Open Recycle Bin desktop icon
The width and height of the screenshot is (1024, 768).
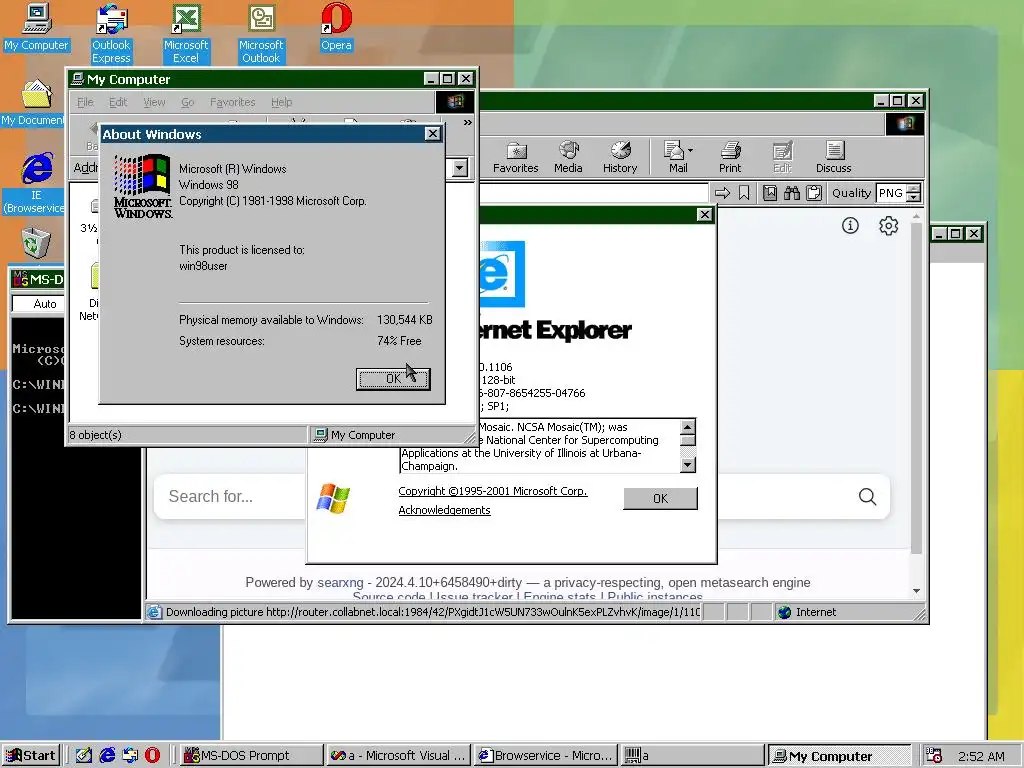pos(36,243)
